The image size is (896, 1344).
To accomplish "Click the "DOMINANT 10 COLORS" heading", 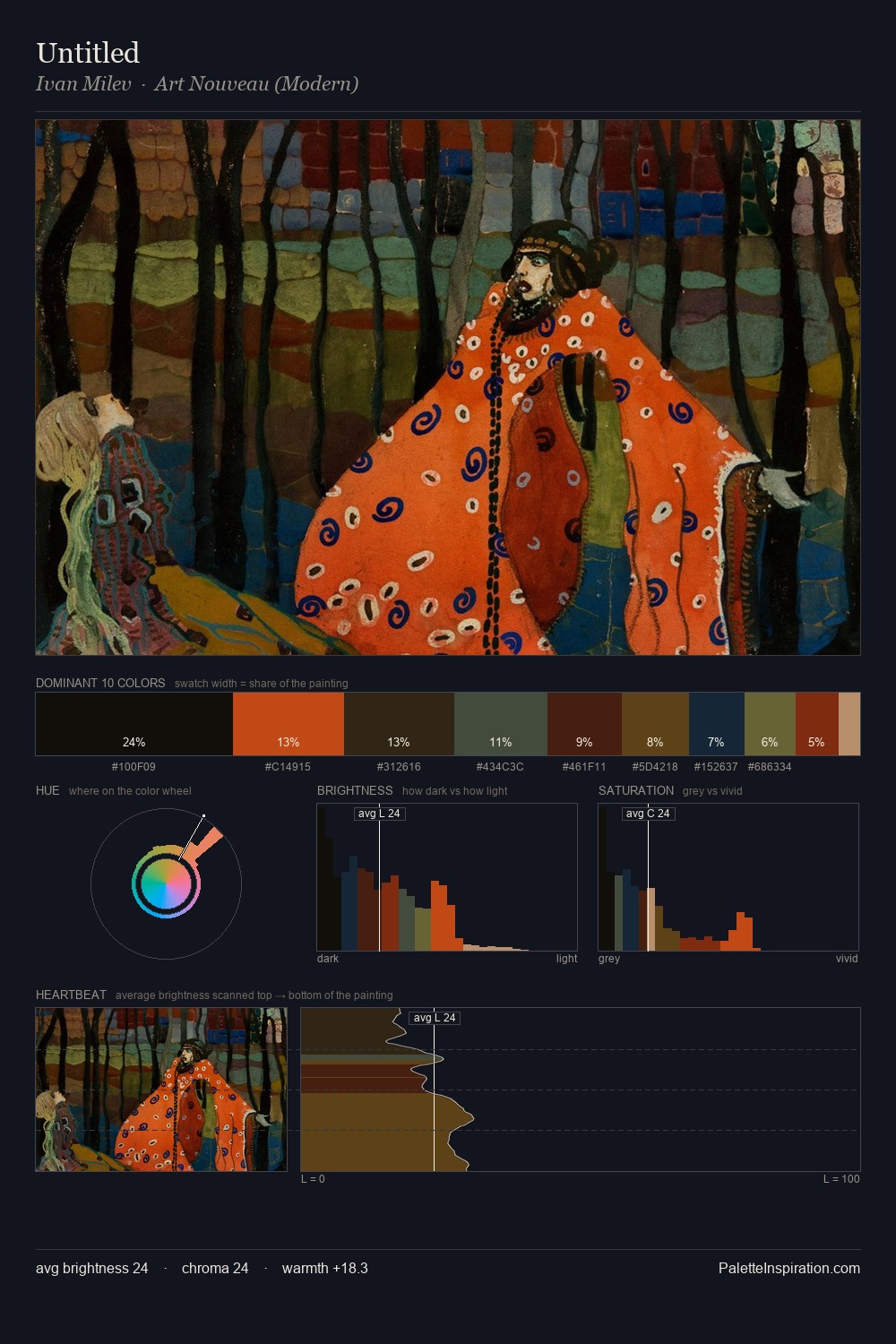I will (x=100, y=683).
